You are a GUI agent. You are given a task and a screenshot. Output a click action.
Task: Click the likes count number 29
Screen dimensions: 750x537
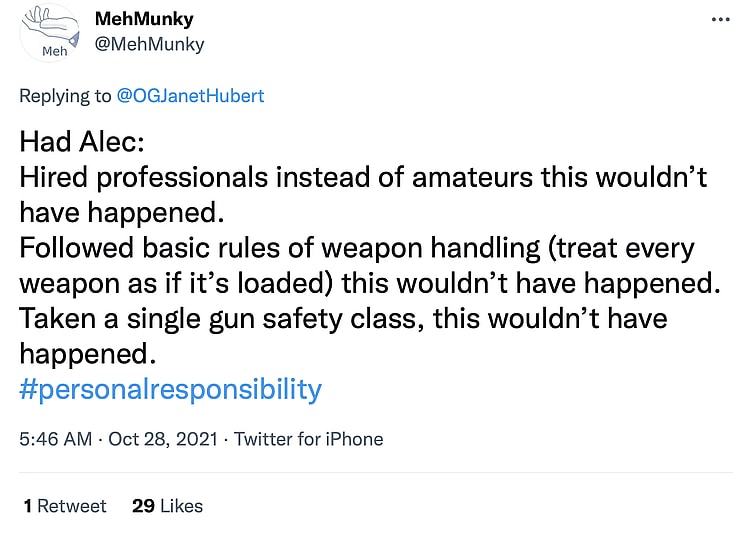[x=143, y=506]
